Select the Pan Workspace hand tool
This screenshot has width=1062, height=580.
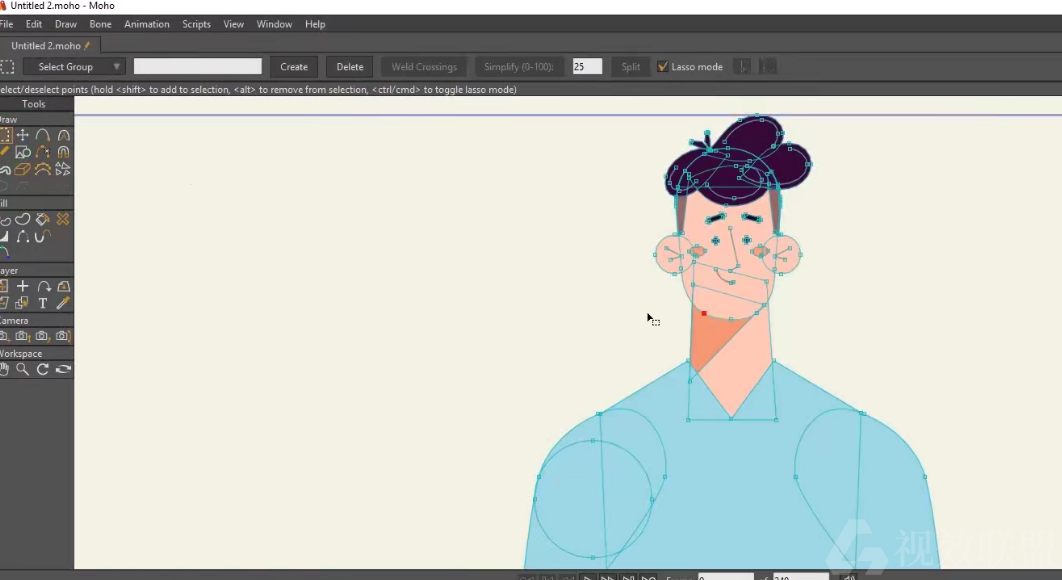click(x=5, y=369)
